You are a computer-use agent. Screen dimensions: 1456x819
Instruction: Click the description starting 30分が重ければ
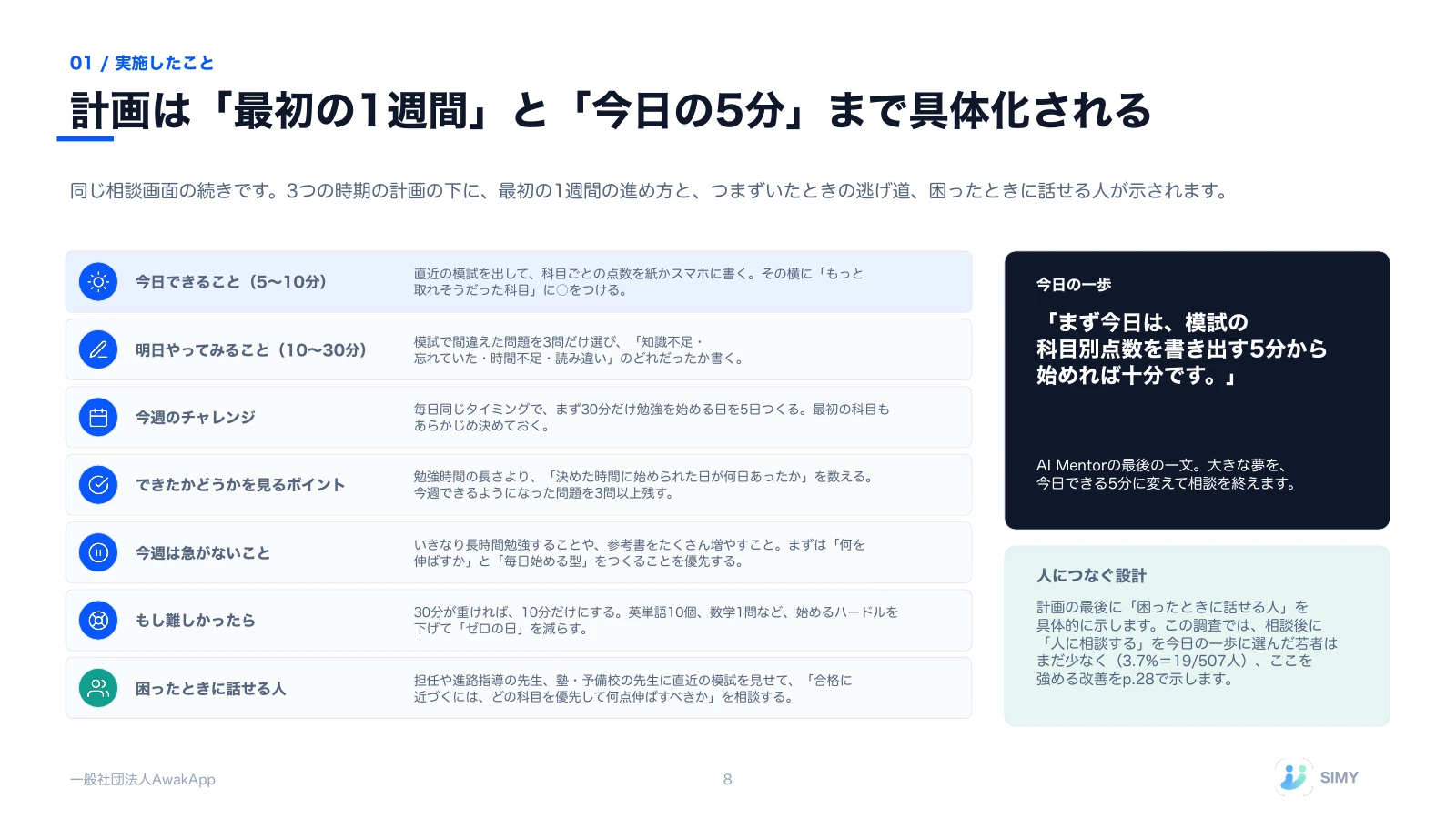pyautogui.click(x=656, y=621)
